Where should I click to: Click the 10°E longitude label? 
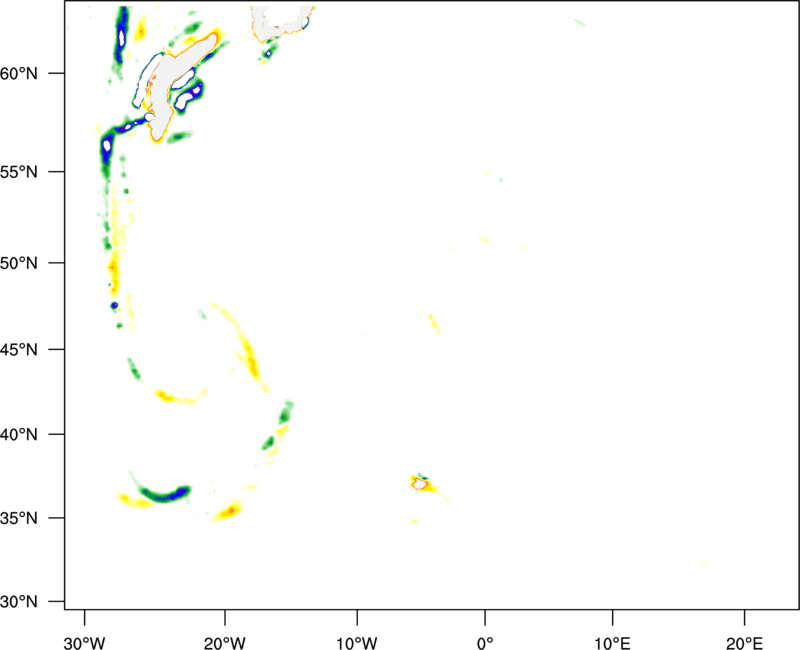(612, 643)
